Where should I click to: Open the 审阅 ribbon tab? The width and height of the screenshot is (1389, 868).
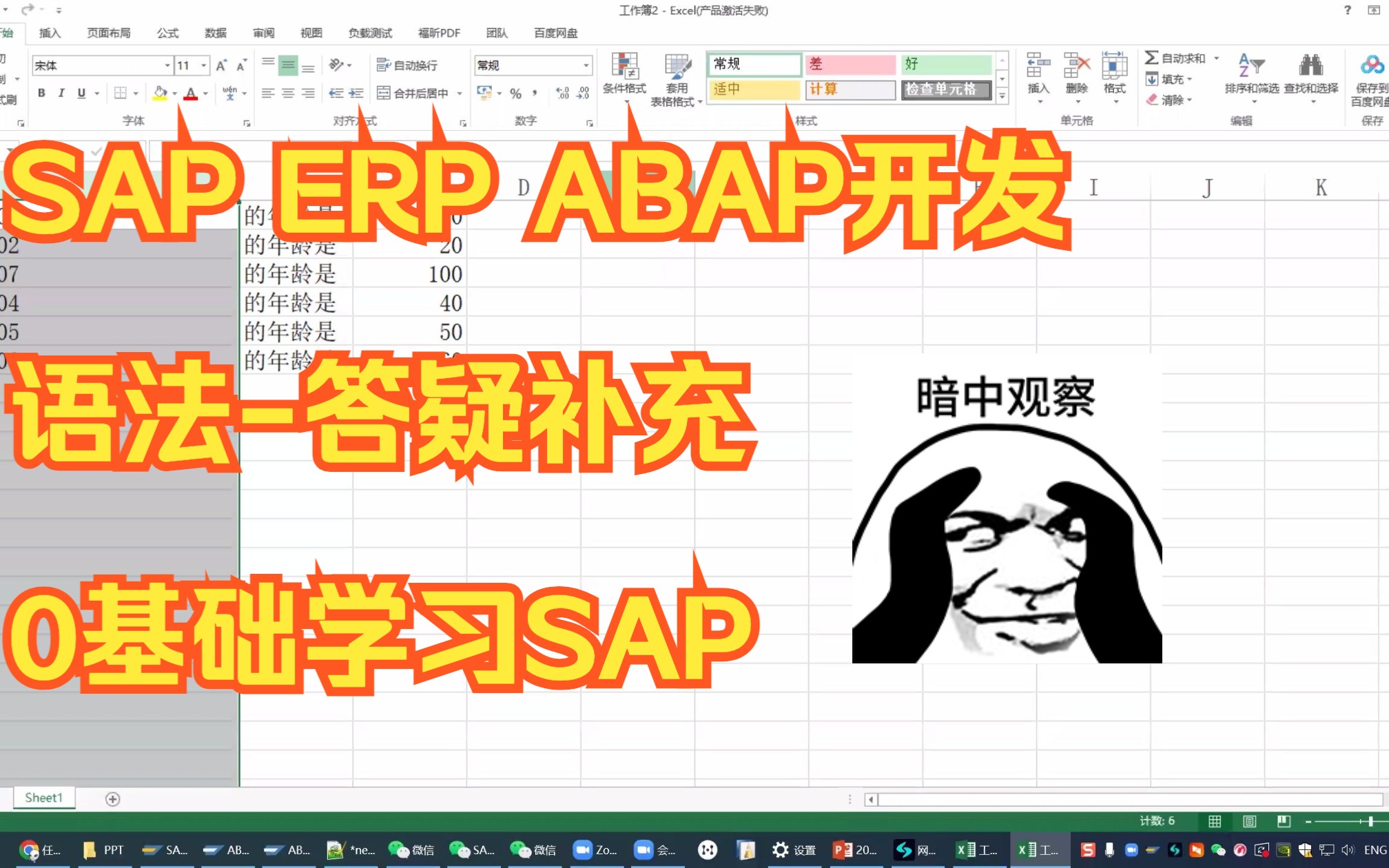pos(264,33)
